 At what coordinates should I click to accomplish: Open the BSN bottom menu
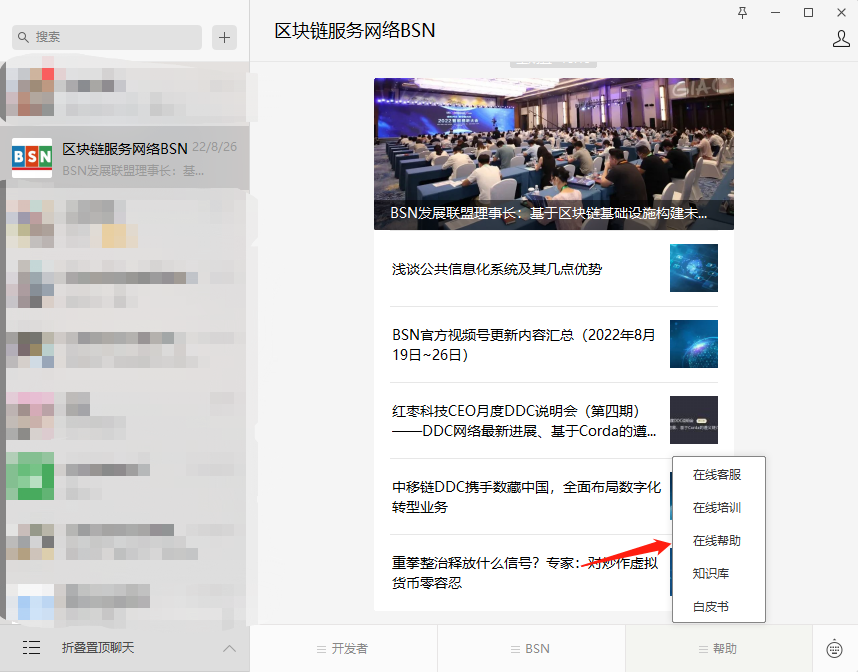click(531, 648)
